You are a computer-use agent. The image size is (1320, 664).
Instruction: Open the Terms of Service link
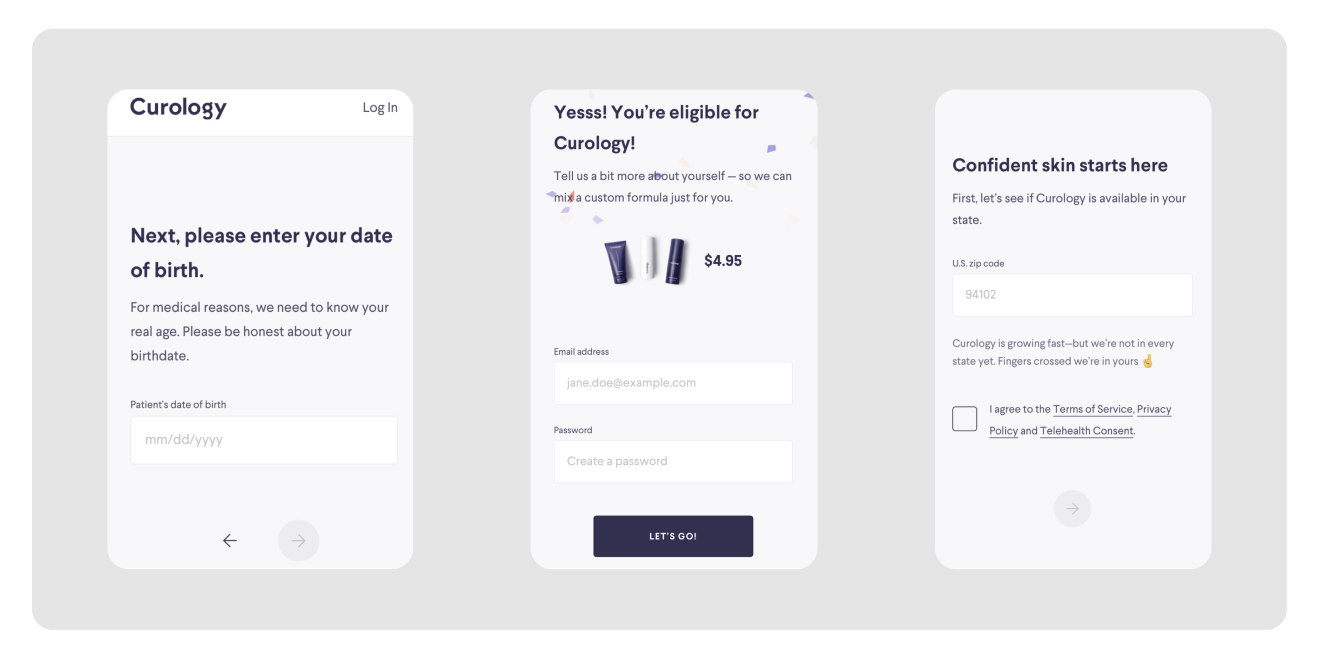pos(1093,409)
